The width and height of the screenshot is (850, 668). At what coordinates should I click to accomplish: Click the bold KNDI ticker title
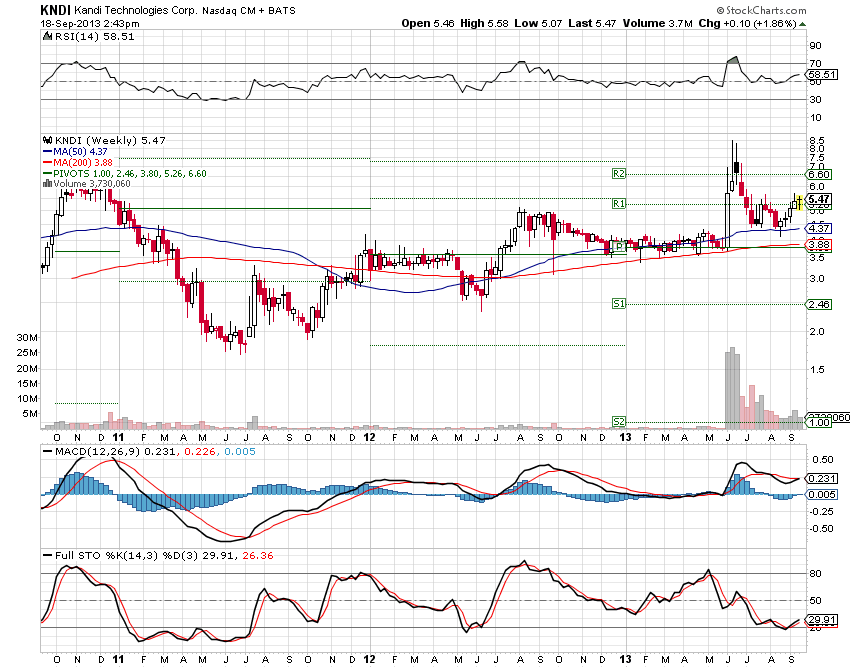click(x=55, y=10)
